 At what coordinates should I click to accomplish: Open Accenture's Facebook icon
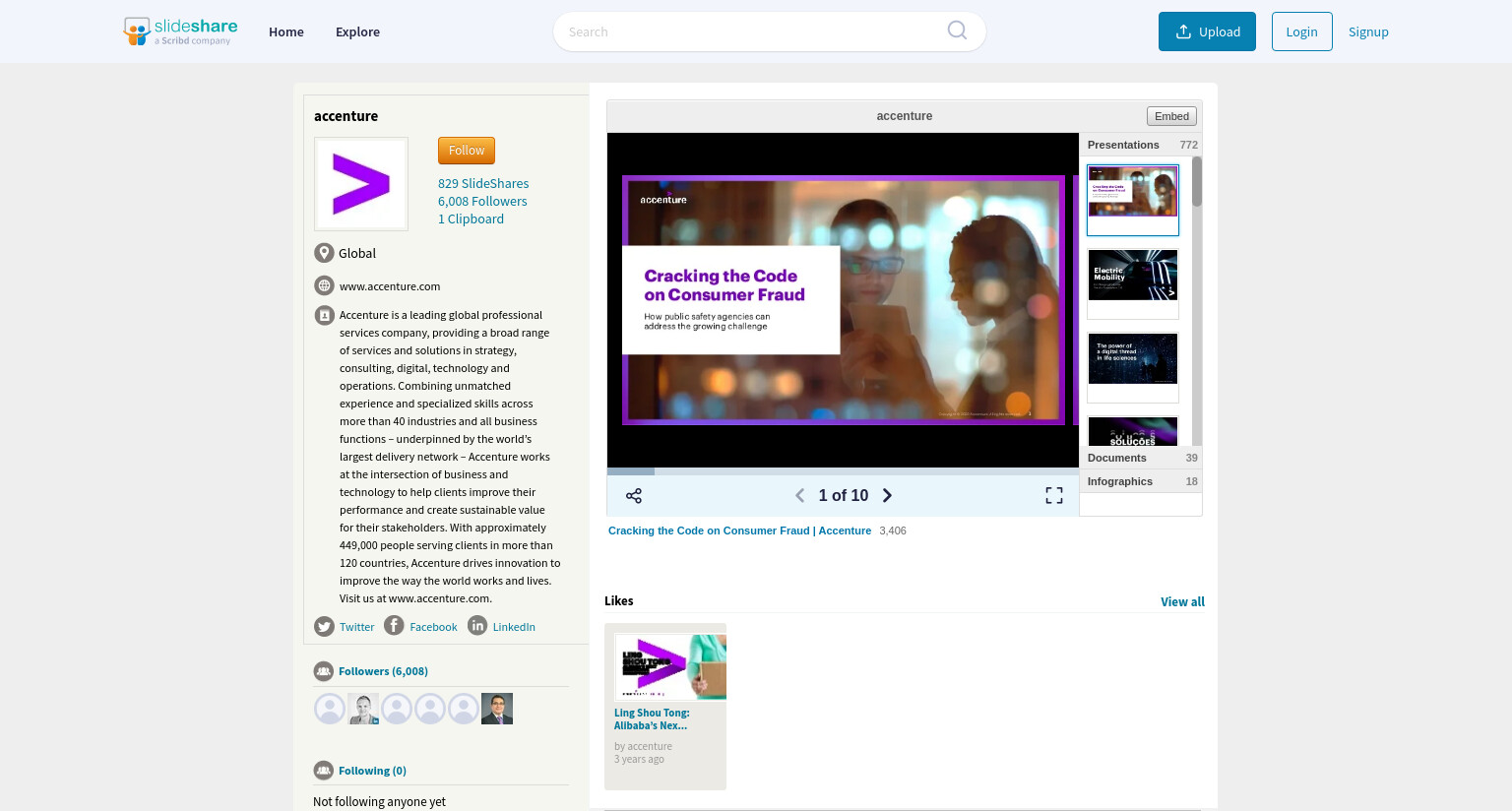coord(394,625)
